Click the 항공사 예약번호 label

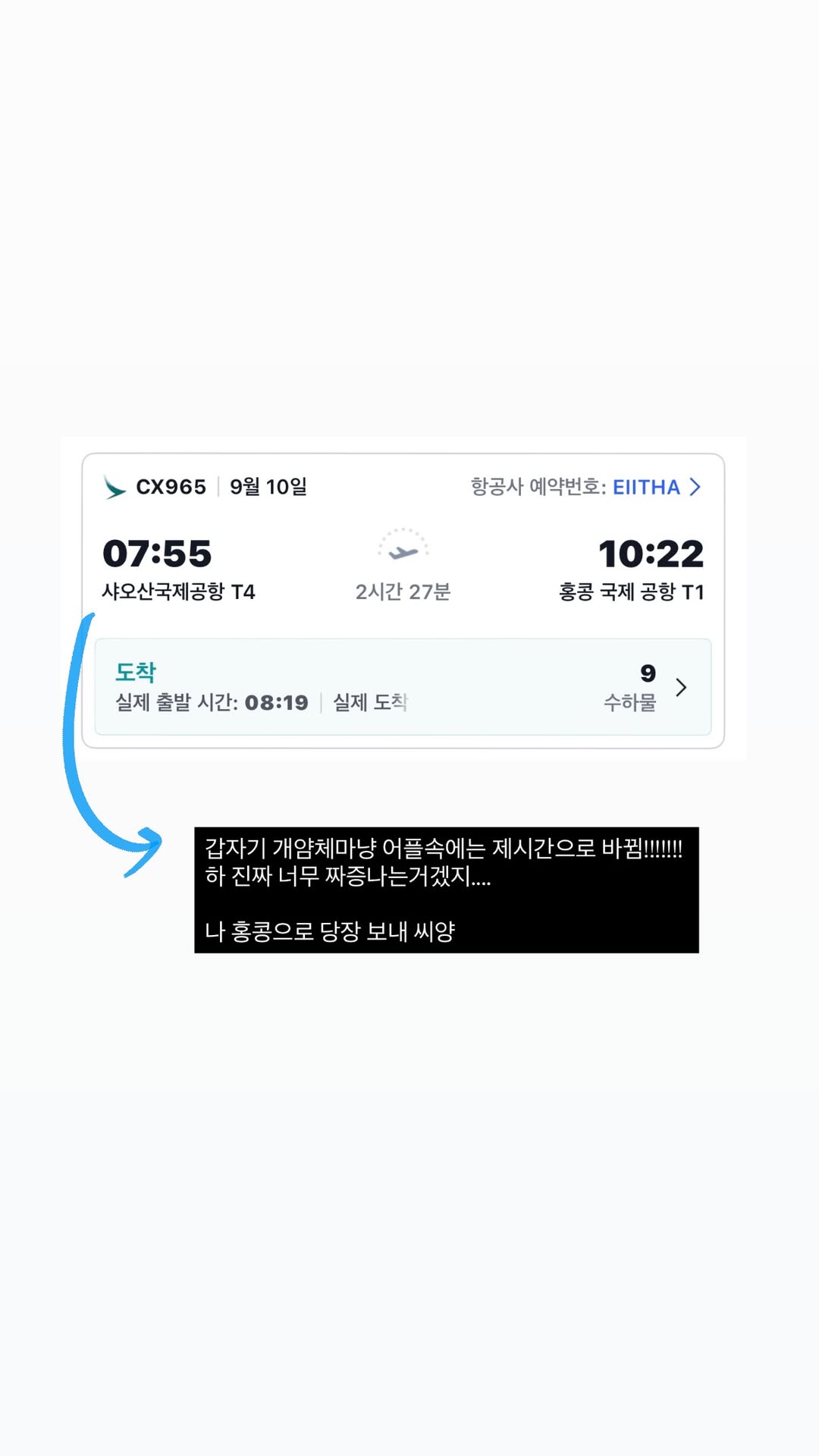point(538,487)
